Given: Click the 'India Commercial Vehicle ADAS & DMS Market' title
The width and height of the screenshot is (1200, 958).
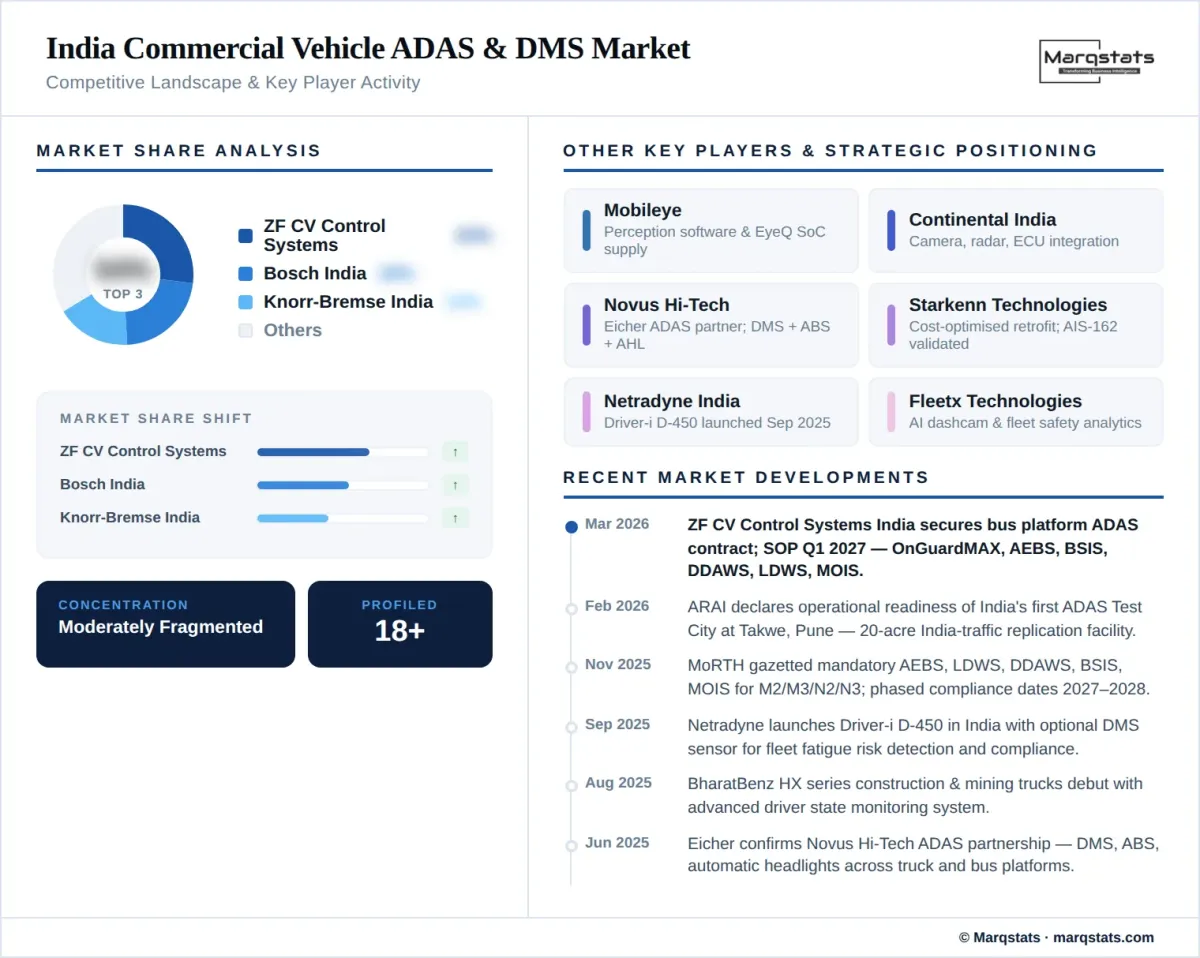Looking at the screenshot, I should click(x=368, y=48).
